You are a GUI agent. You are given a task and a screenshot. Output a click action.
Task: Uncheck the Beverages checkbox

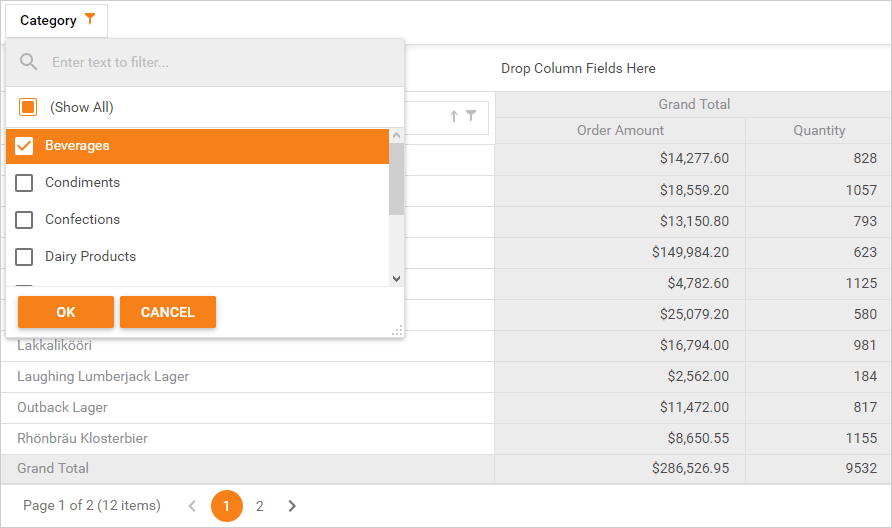[25, 146]
